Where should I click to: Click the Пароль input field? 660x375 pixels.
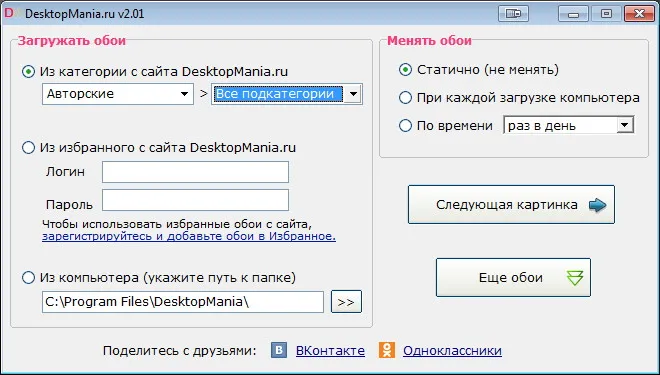(195, 200)
